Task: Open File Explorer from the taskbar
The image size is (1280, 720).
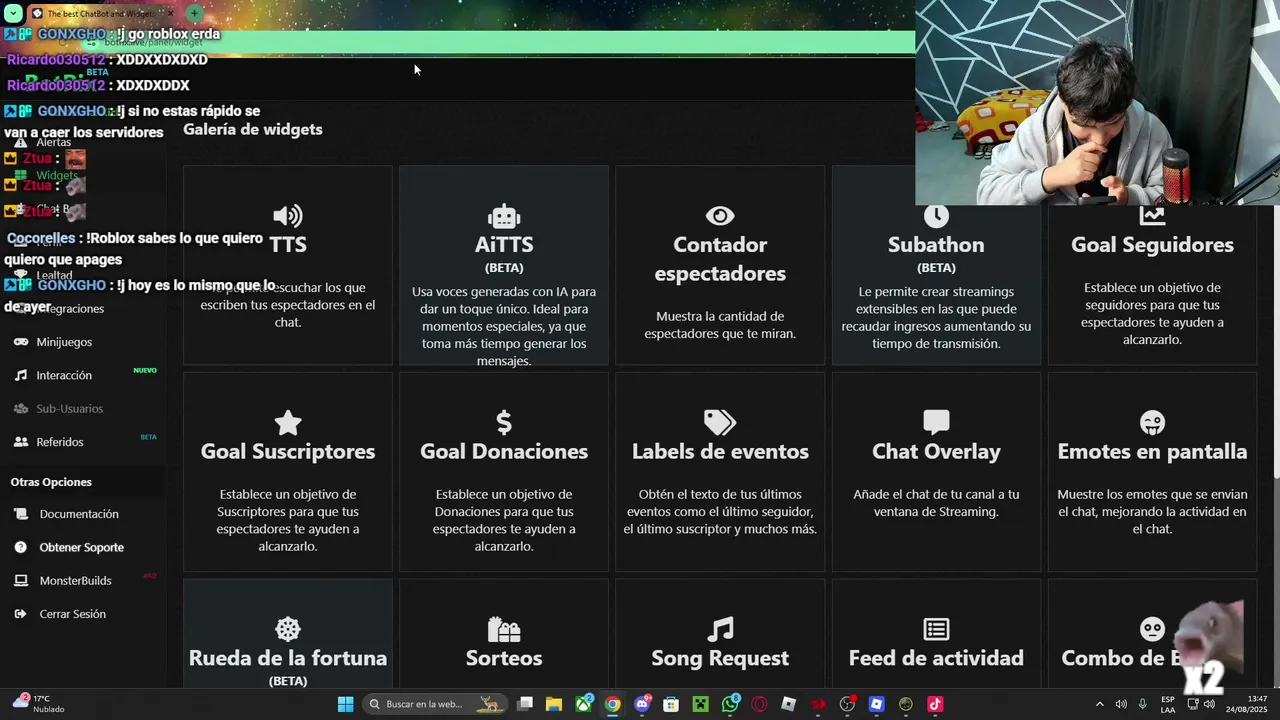Action: coord(554,704)
